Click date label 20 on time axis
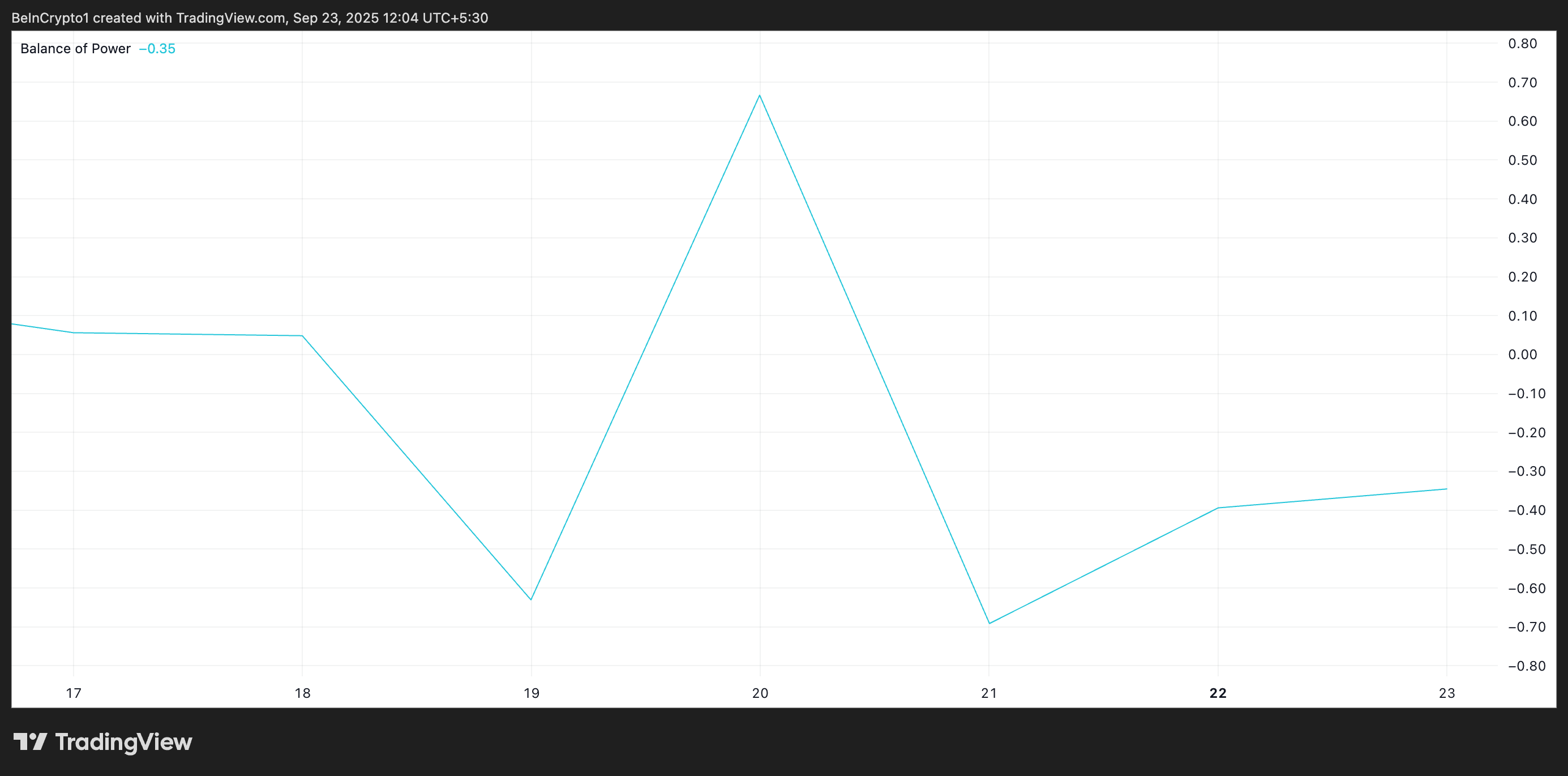The image size is (1568, 776). pyautogui.click(x=760, y=693)
